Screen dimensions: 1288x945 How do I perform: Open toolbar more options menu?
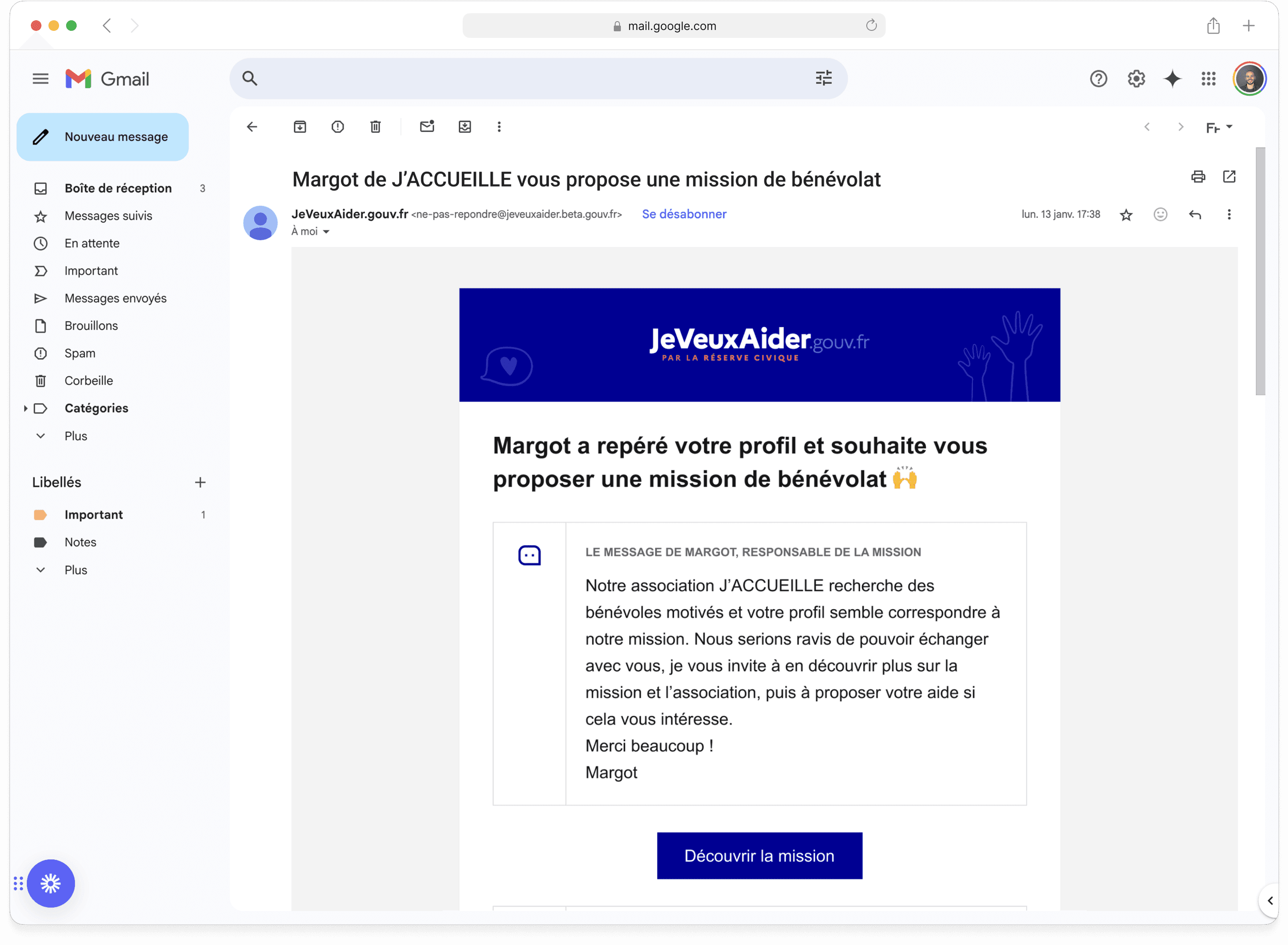pyautogui.click(x=499, y=127)
